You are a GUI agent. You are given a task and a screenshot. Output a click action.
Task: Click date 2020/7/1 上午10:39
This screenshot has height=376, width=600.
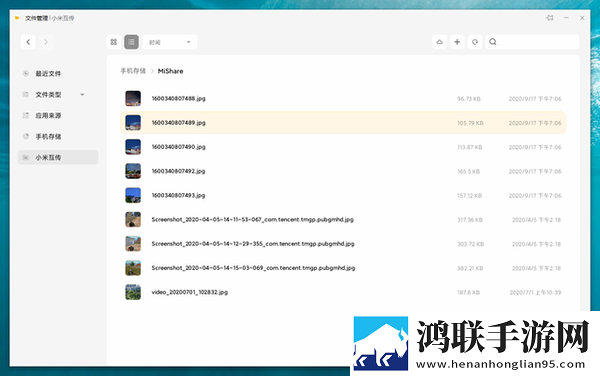(x=535, y=293)
